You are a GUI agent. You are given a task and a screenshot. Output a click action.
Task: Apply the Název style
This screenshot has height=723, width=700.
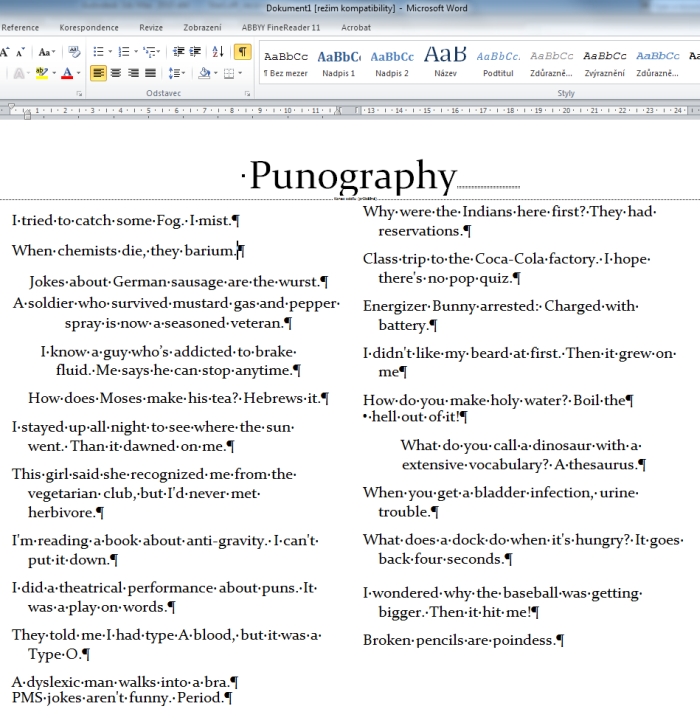[445, 63]
